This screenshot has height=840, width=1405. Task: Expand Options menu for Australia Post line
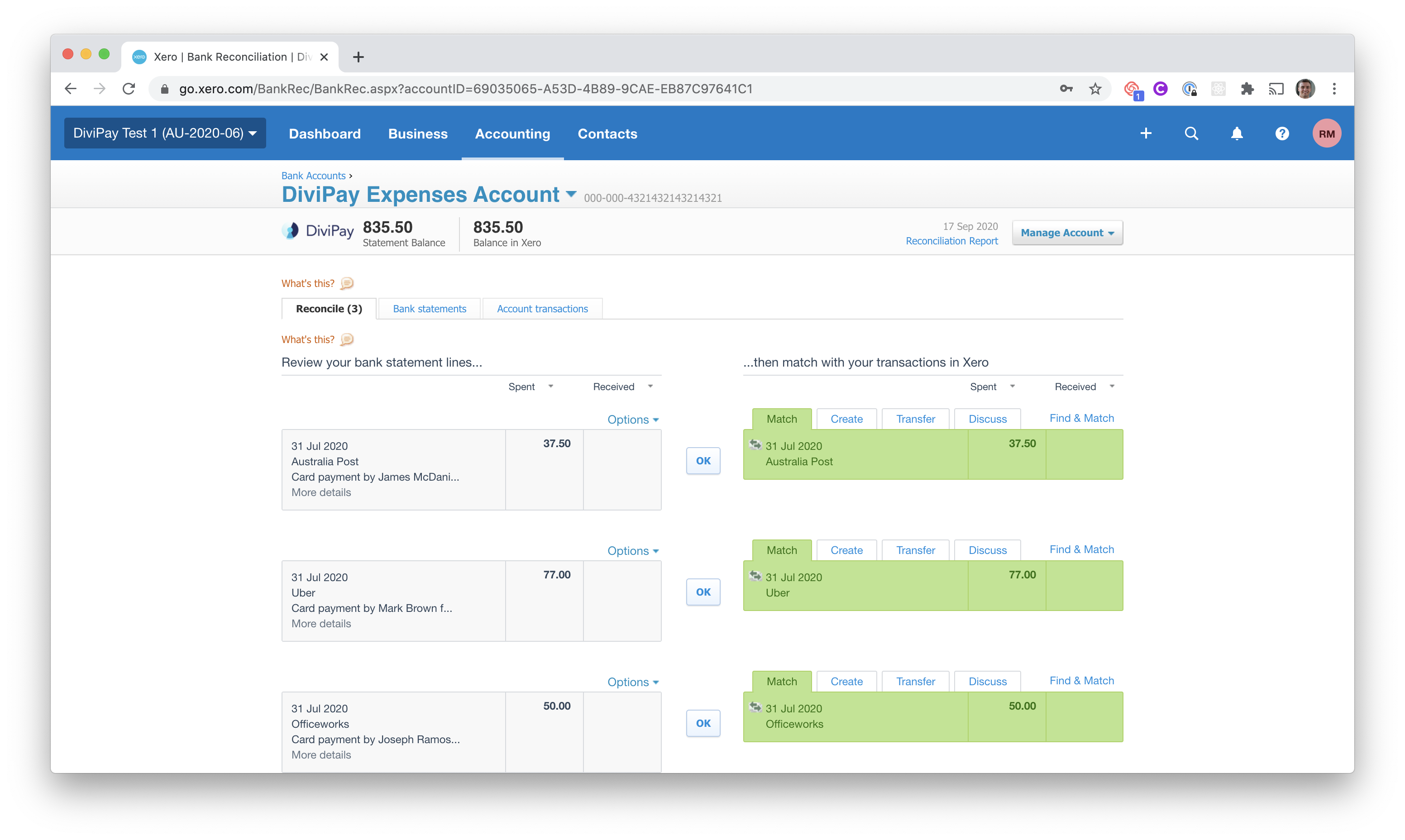point(632,420)
